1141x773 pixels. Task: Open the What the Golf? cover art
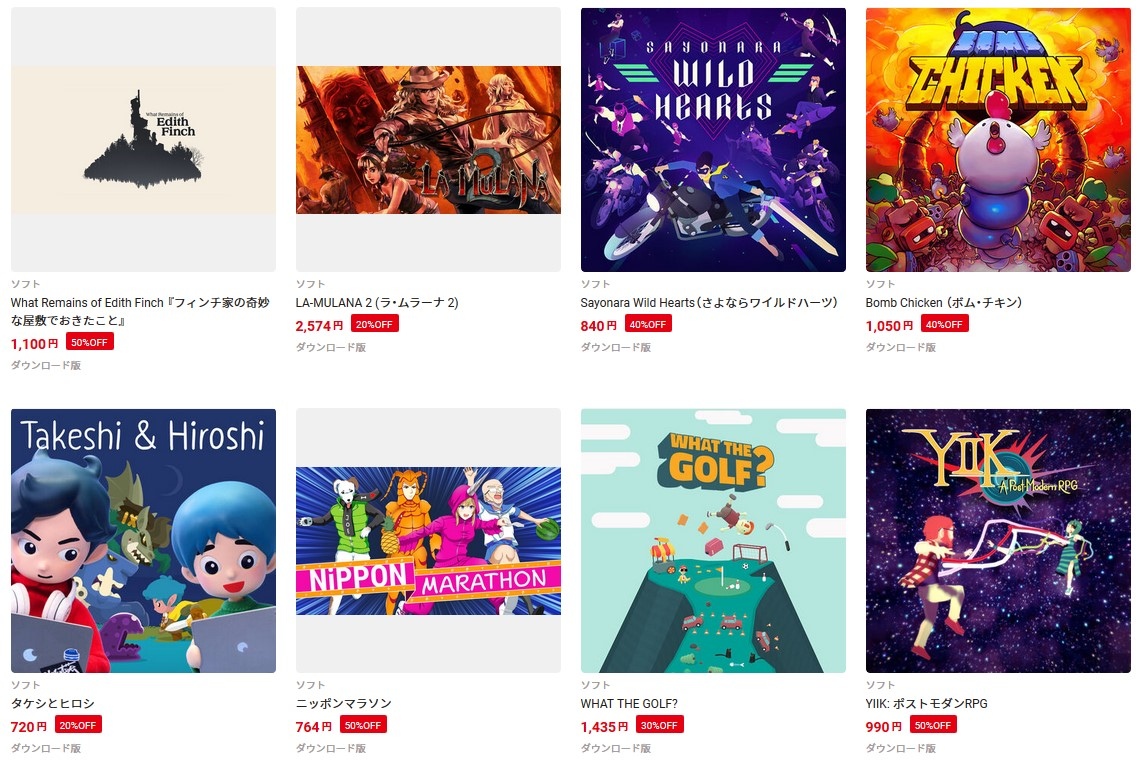[x=713, y=541]
